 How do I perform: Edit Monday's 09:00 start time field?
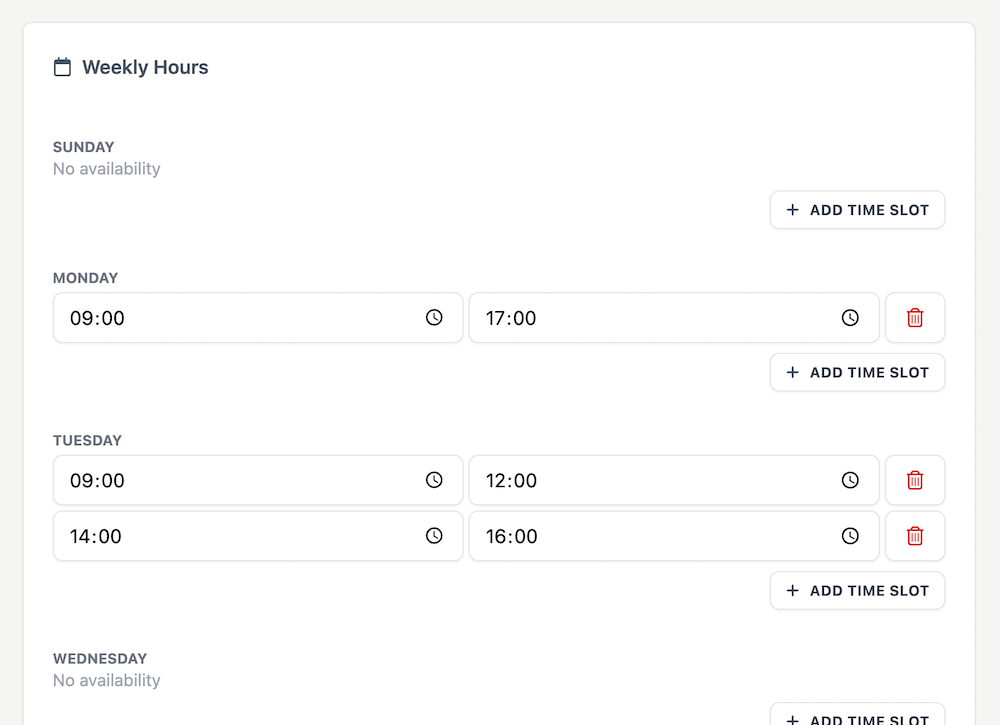click(x=258, y=318)
